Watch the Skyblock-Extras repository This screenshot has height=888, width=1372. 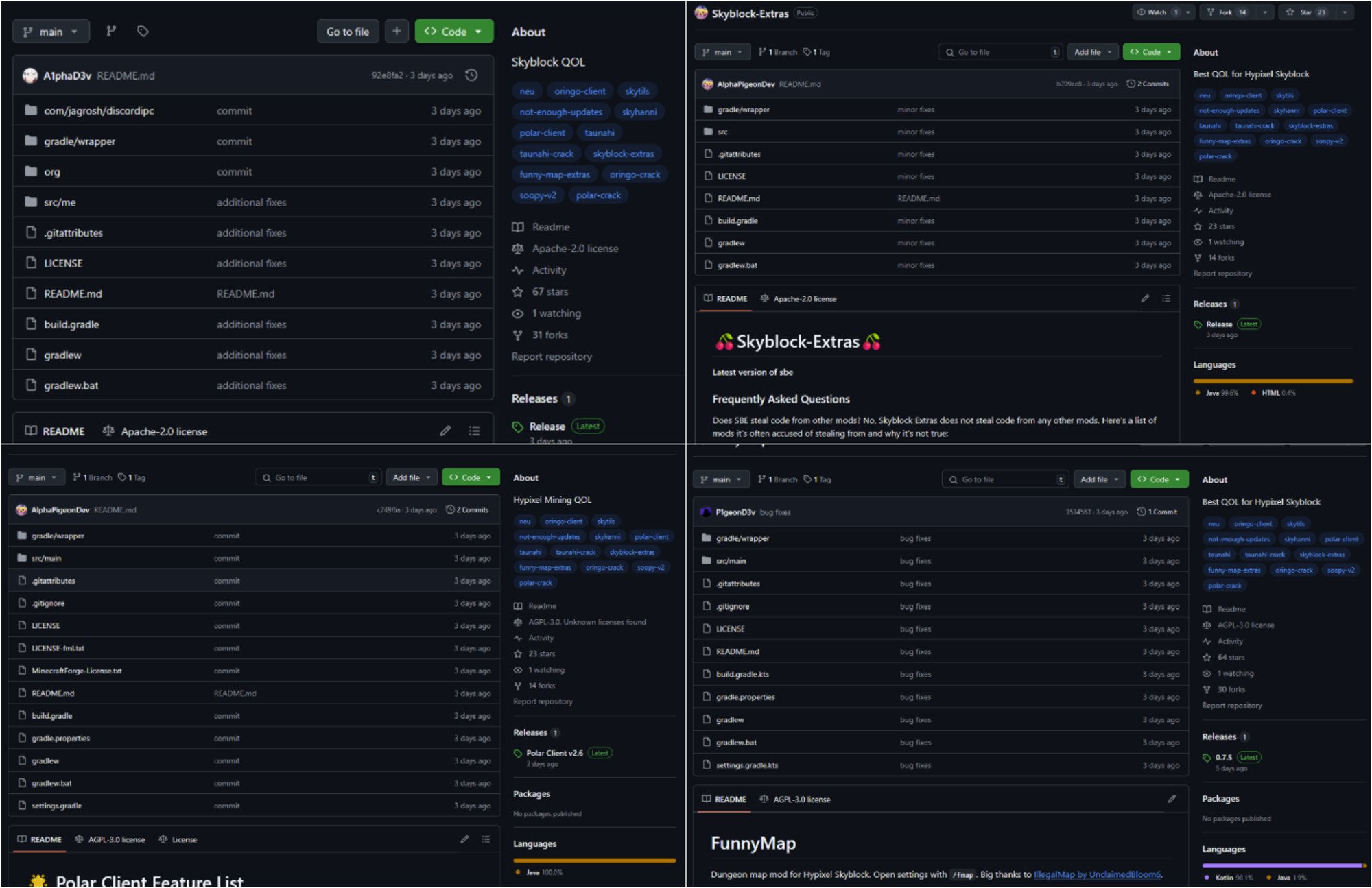pos(1159,12)
